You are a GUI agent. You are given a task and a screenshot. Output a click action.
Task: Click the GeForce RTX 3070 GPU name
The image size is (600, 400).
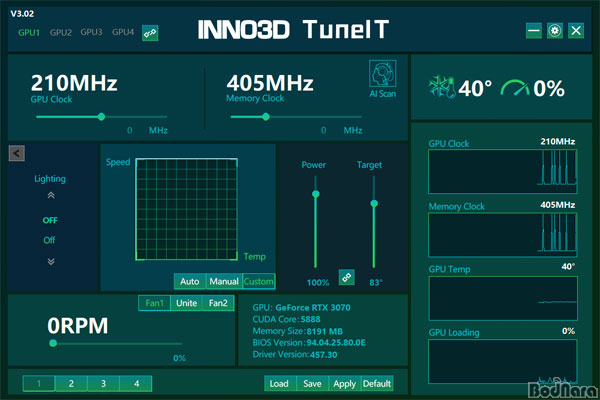coord(313,307)
